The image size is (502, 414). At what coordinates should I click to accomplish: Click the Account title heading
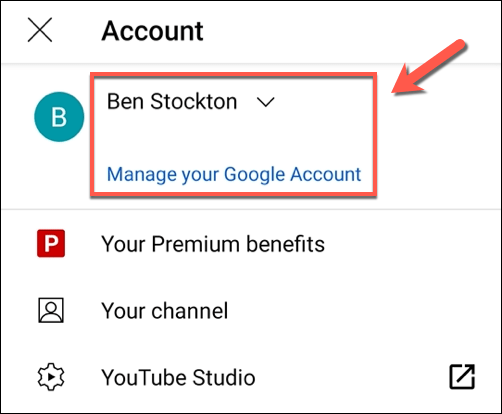[152, 31]
